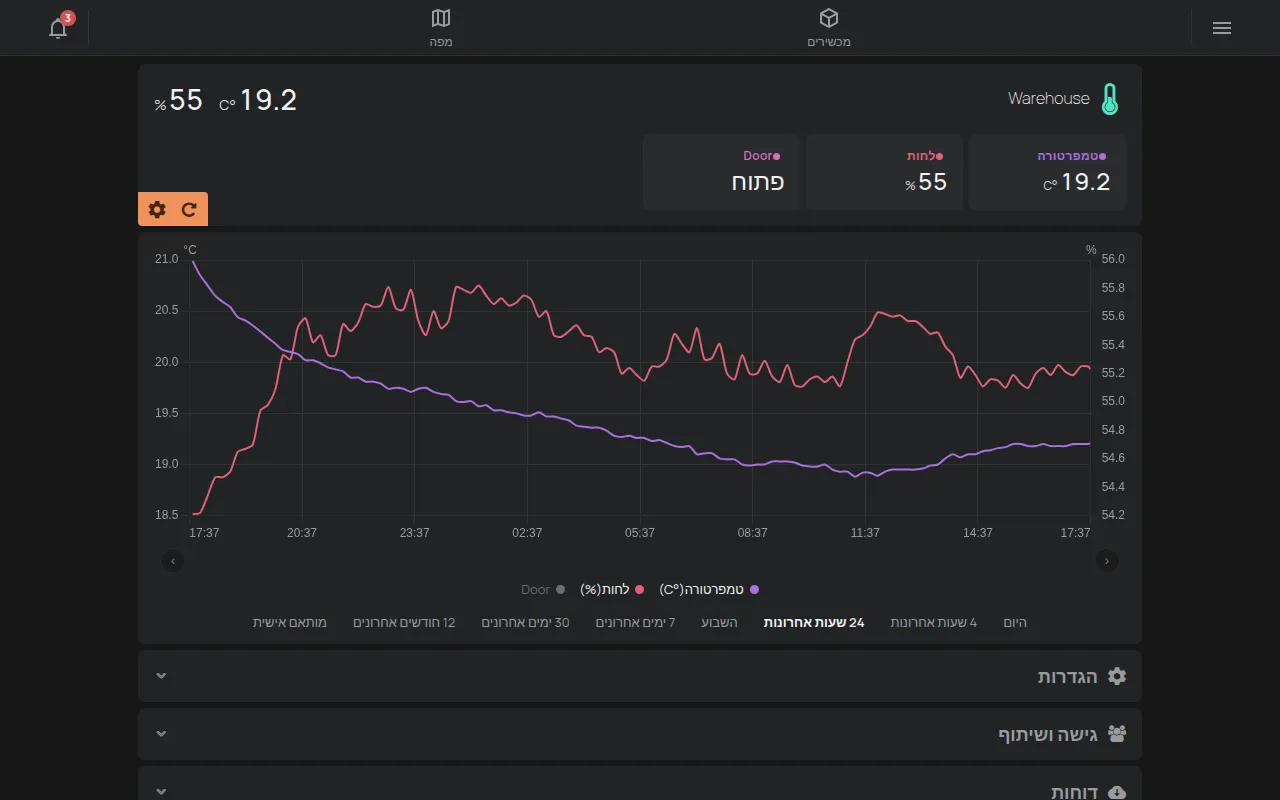The image size is (1280, 800).
Task: Toggle the Door series in legend
Action: pos(543,590)
